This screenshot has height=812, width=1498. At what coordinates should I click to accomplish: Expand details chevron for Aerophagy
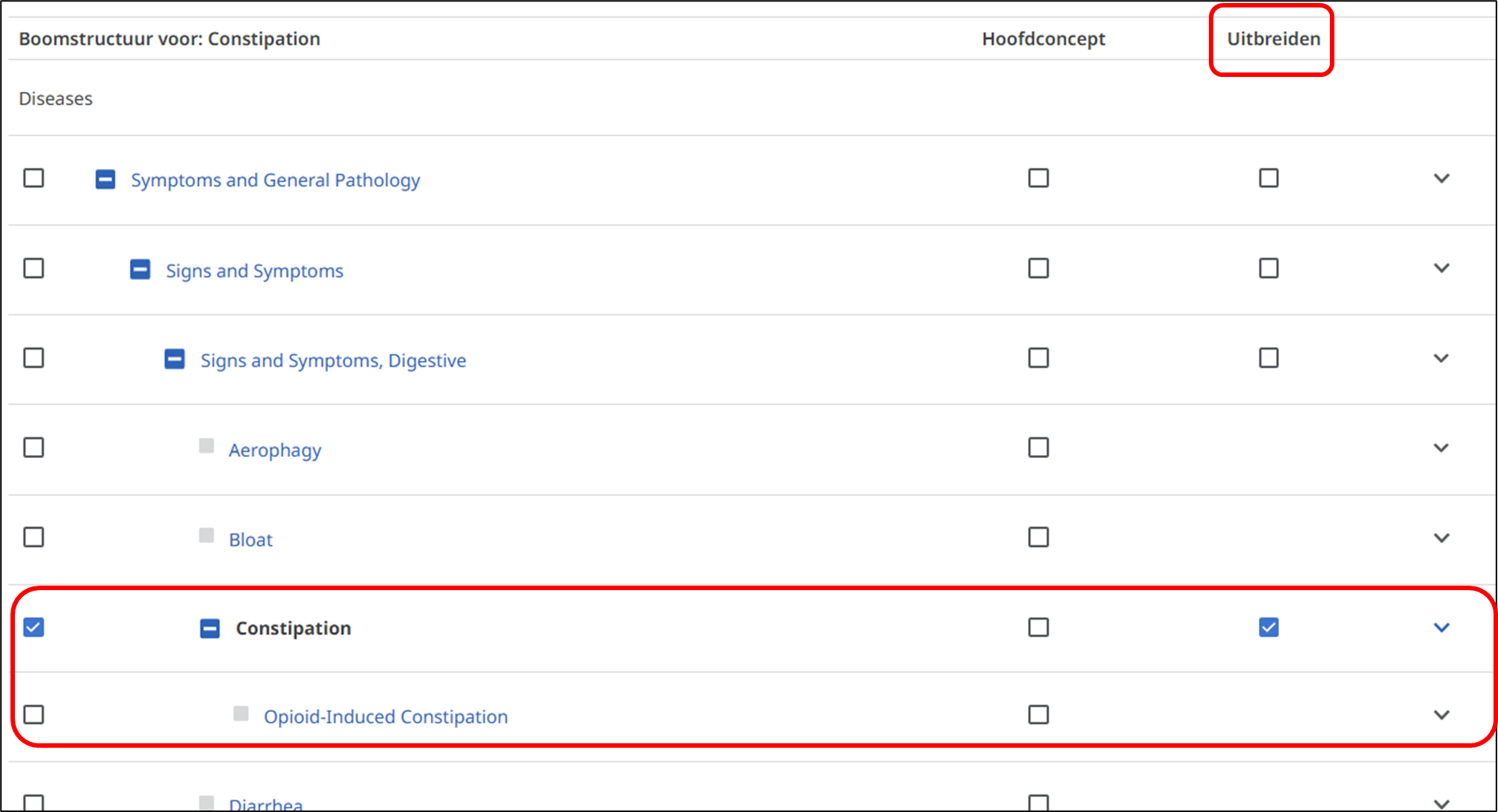[1442, 447]
